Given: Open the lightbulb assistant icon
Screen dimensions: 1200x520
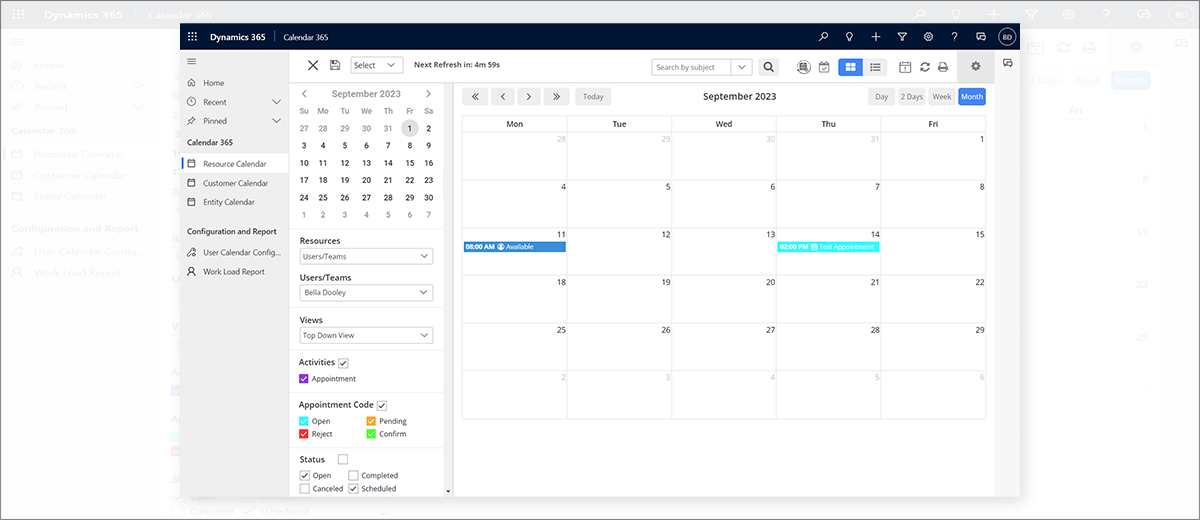Looking at the screenshot, I should pos(850,37).
